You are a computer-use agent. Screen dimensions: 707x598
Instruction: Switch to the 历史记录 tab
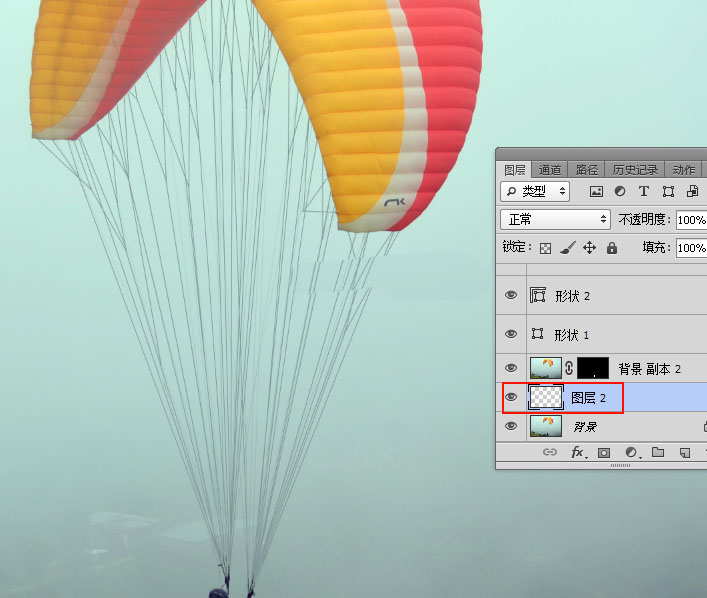634,170
